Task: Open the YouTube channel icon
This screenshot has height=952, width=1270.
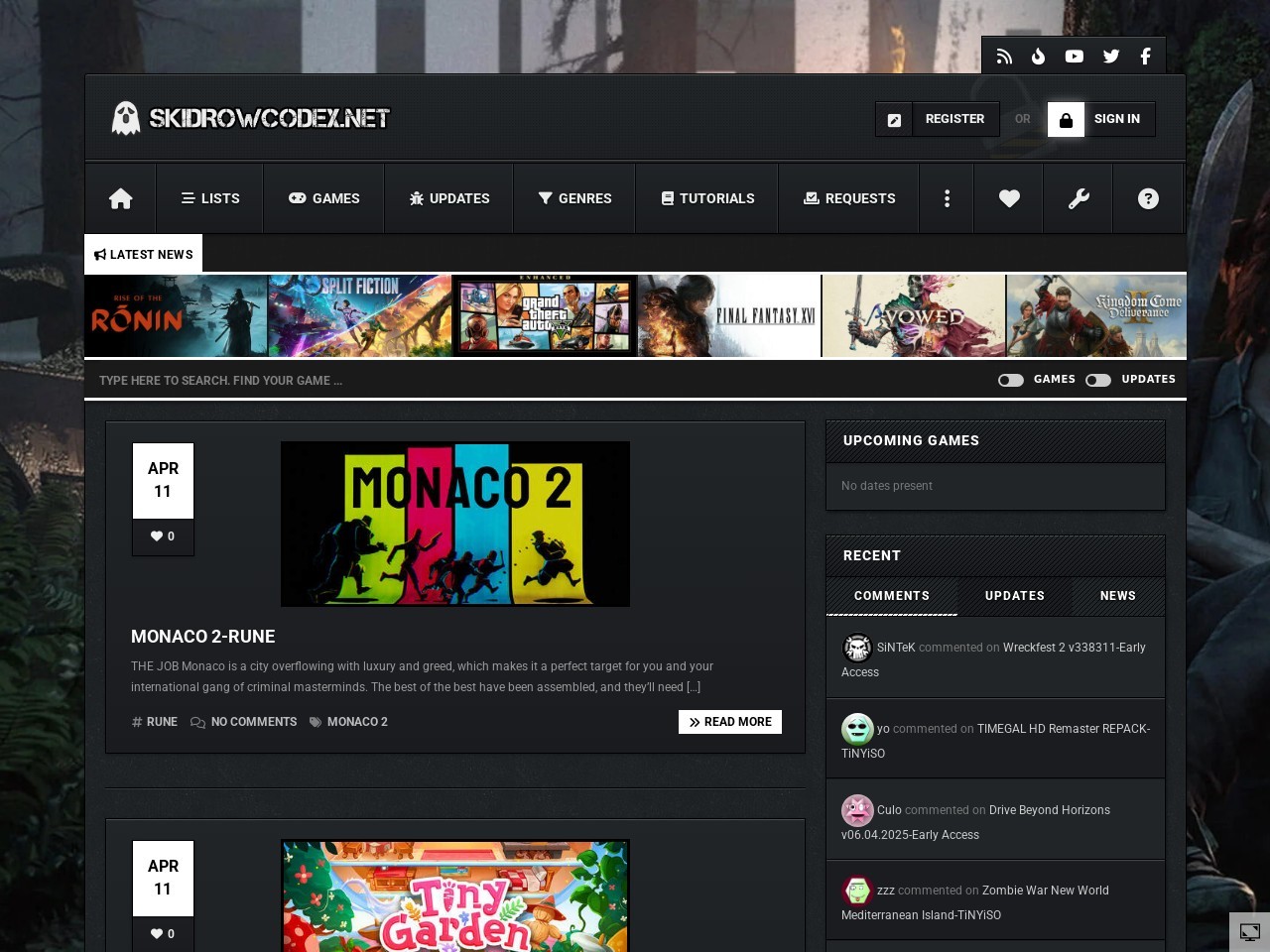Action: [x=1075, y=57]
